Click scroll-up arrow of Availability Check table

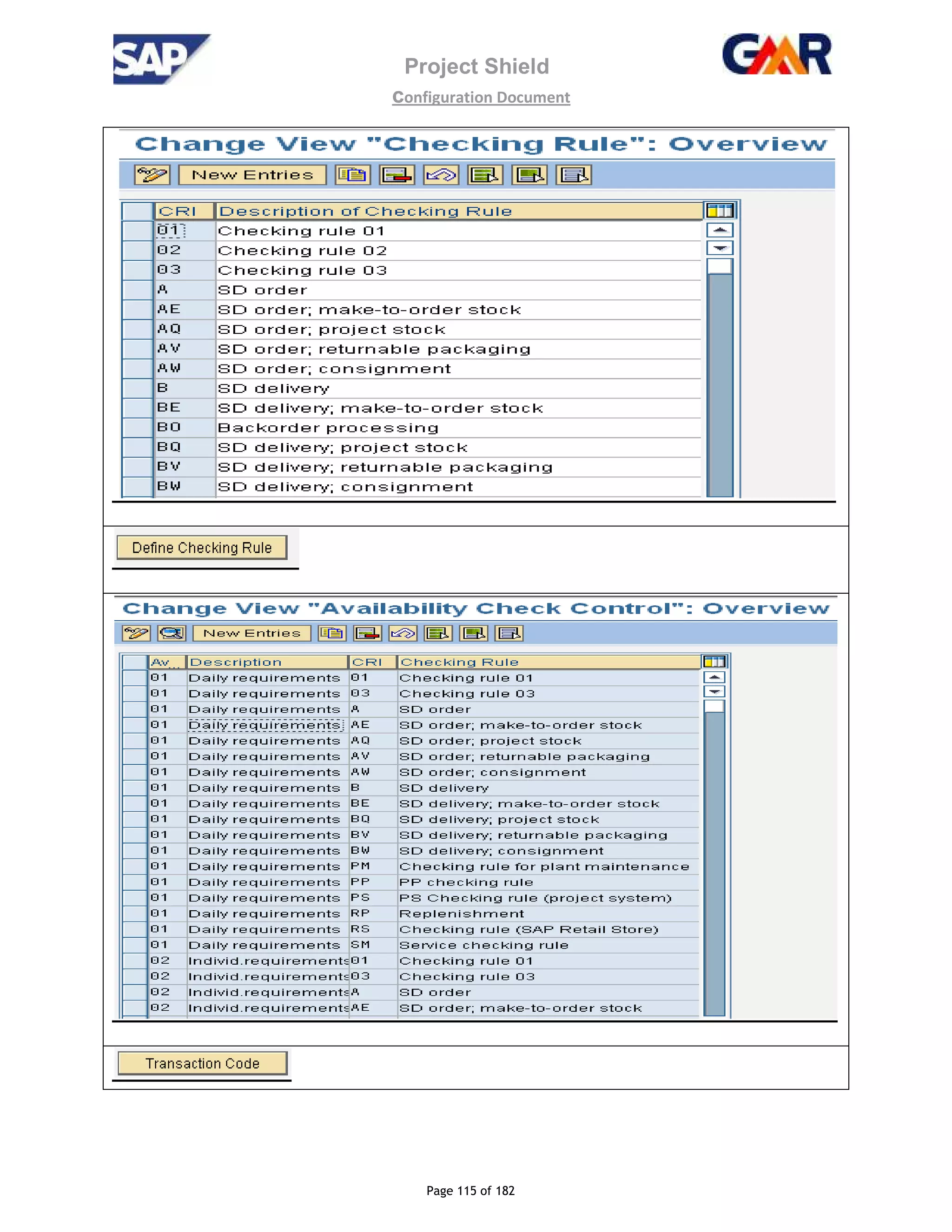[714, 677]
